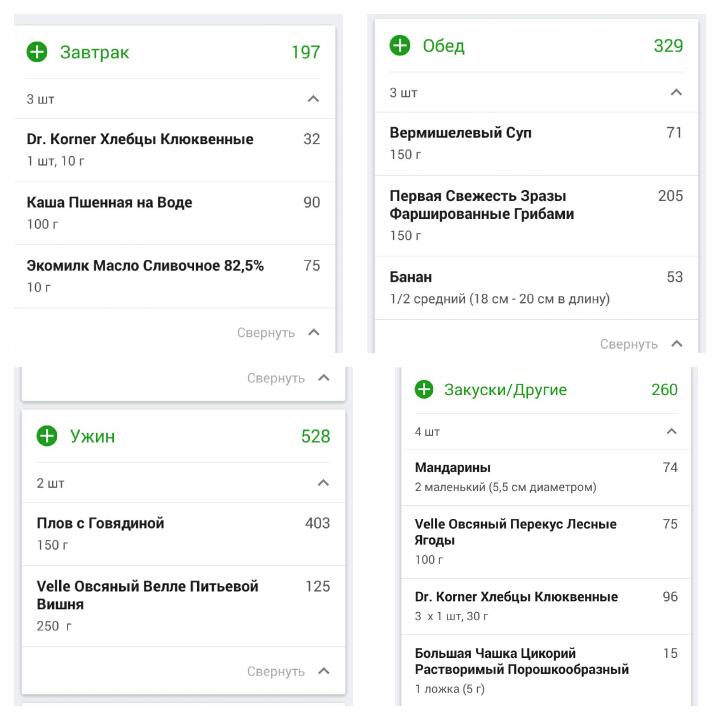
Task: Collapse Обед 3 шт list chevron
Action: pos(676,92)
